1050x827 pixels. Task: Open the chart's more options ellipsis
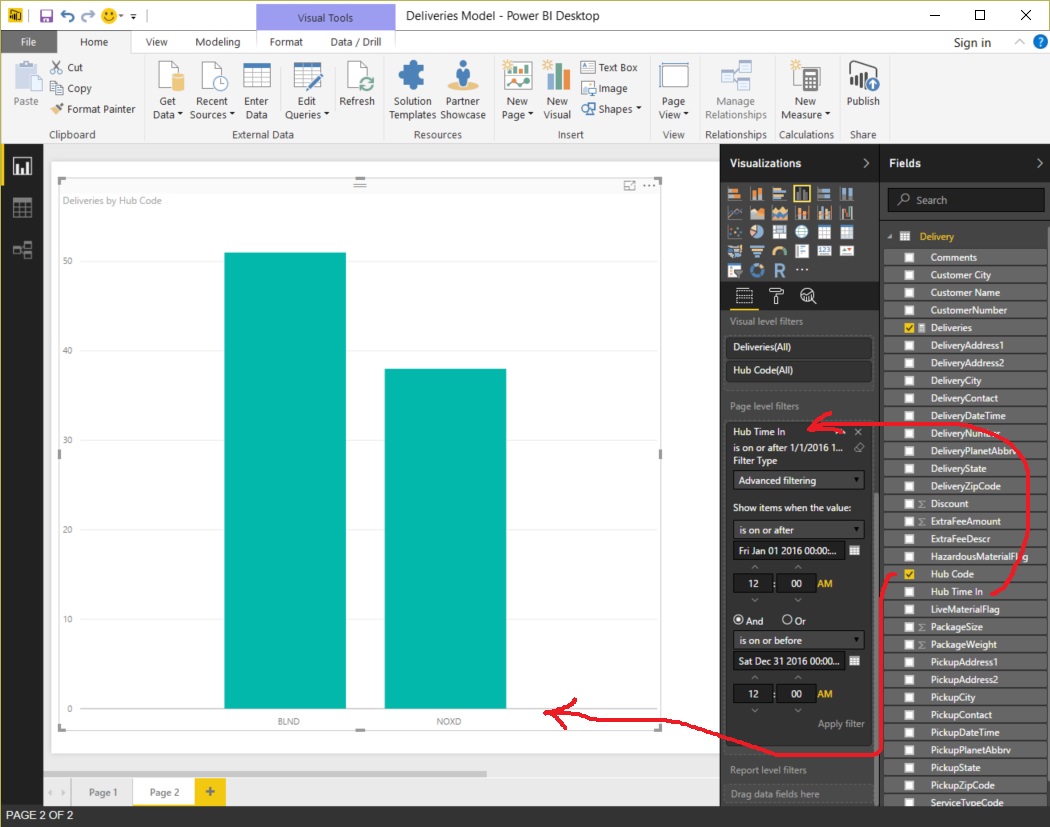coord(649,185)
